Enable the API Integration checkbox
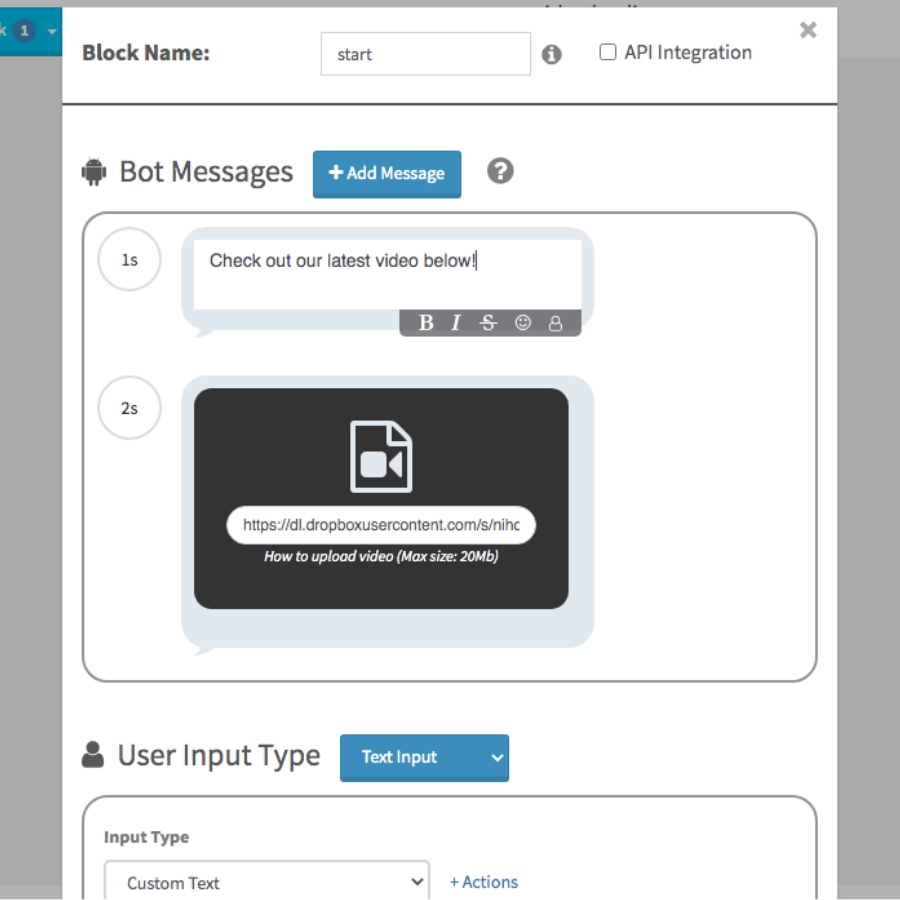The width and height of the screenshot is (900, 900). point(607,52)
